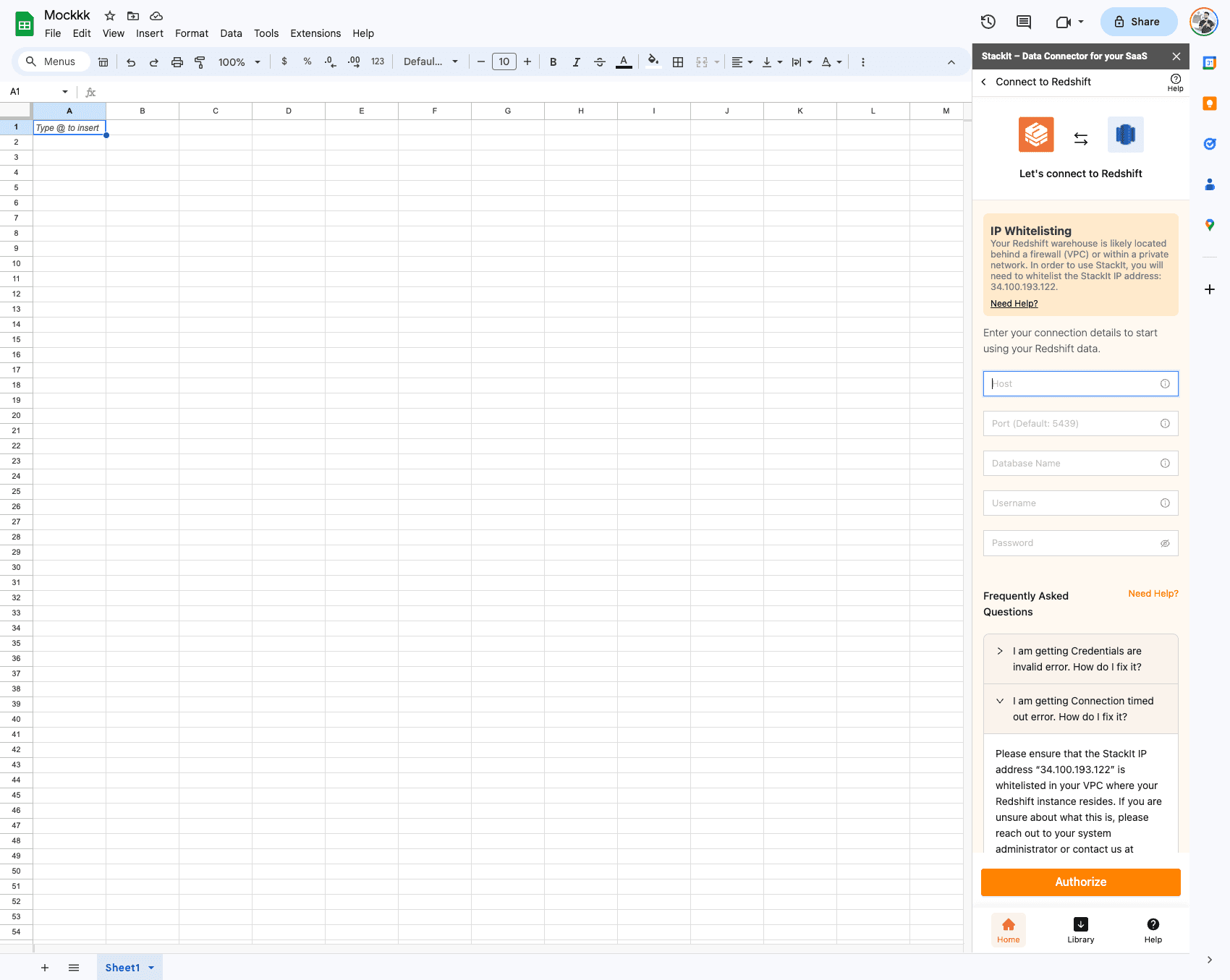Format as currency with dollar icon
Screen dimensions: 1230x980
point(284,61)
